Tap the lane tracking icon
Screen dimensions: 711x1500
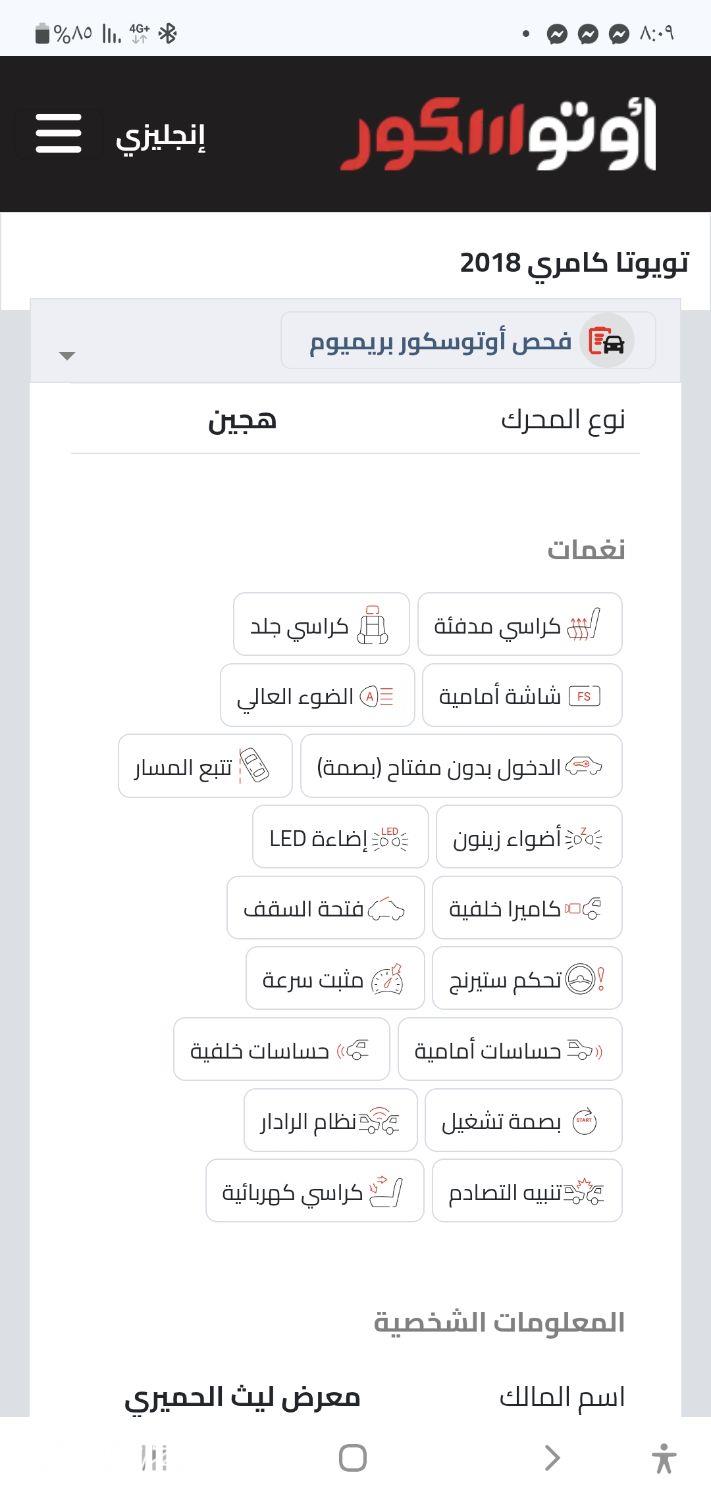(x=254, y=767)
